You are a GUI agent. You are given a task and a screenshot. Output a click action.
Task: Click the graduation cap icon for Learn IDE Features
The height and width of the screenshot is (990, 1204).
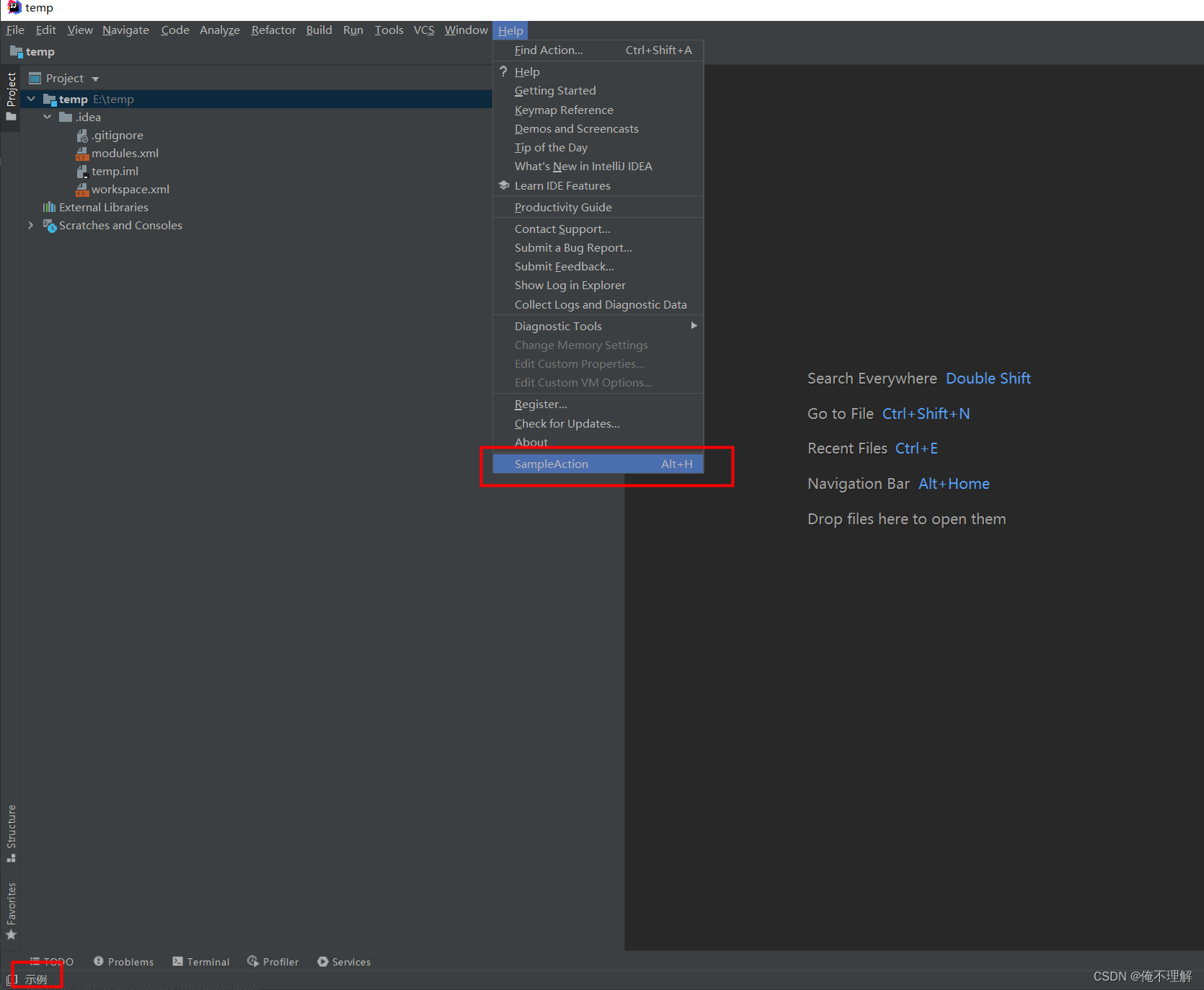point(504,185)
